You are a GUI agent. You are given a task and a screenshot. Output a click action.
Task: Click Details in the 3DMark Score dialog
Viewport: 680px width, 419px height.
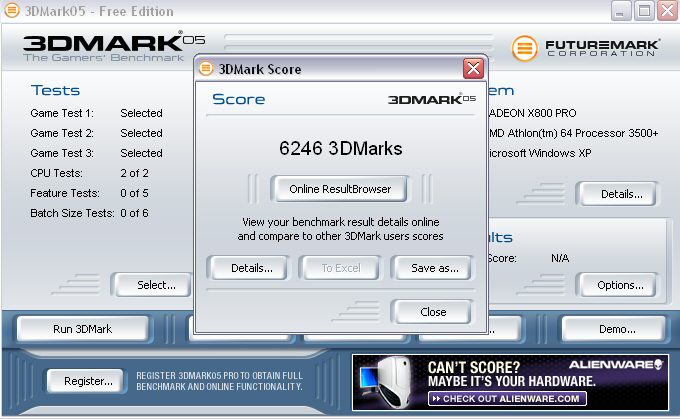click(248, 268)
